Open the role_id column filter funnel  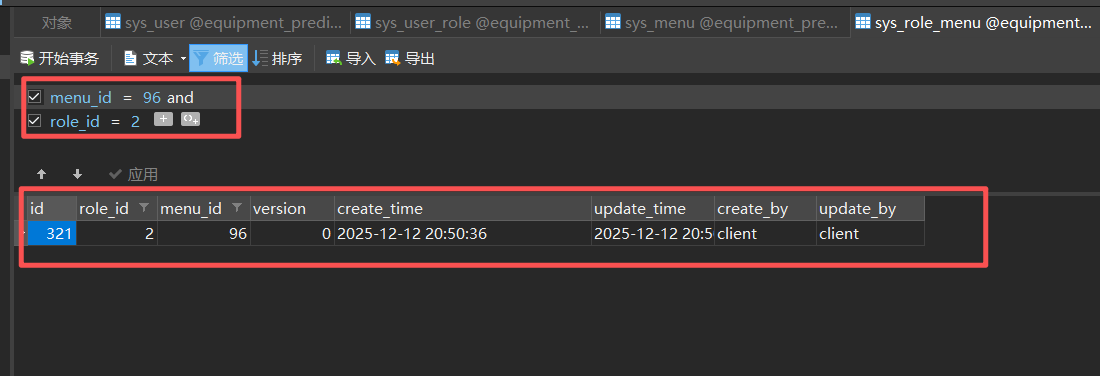[x=144, y=208]
